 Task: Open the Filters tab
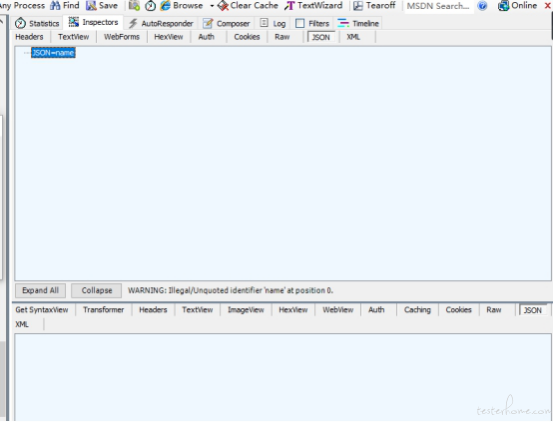point(312,23)
